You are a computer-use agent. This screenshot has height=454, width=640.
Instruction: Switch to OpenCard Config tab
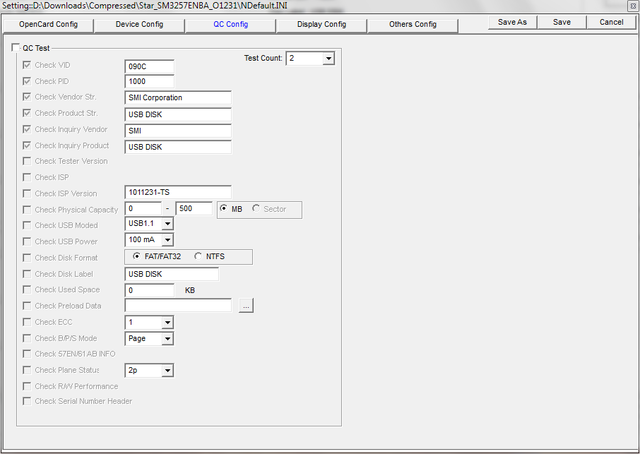click(49, 23)
